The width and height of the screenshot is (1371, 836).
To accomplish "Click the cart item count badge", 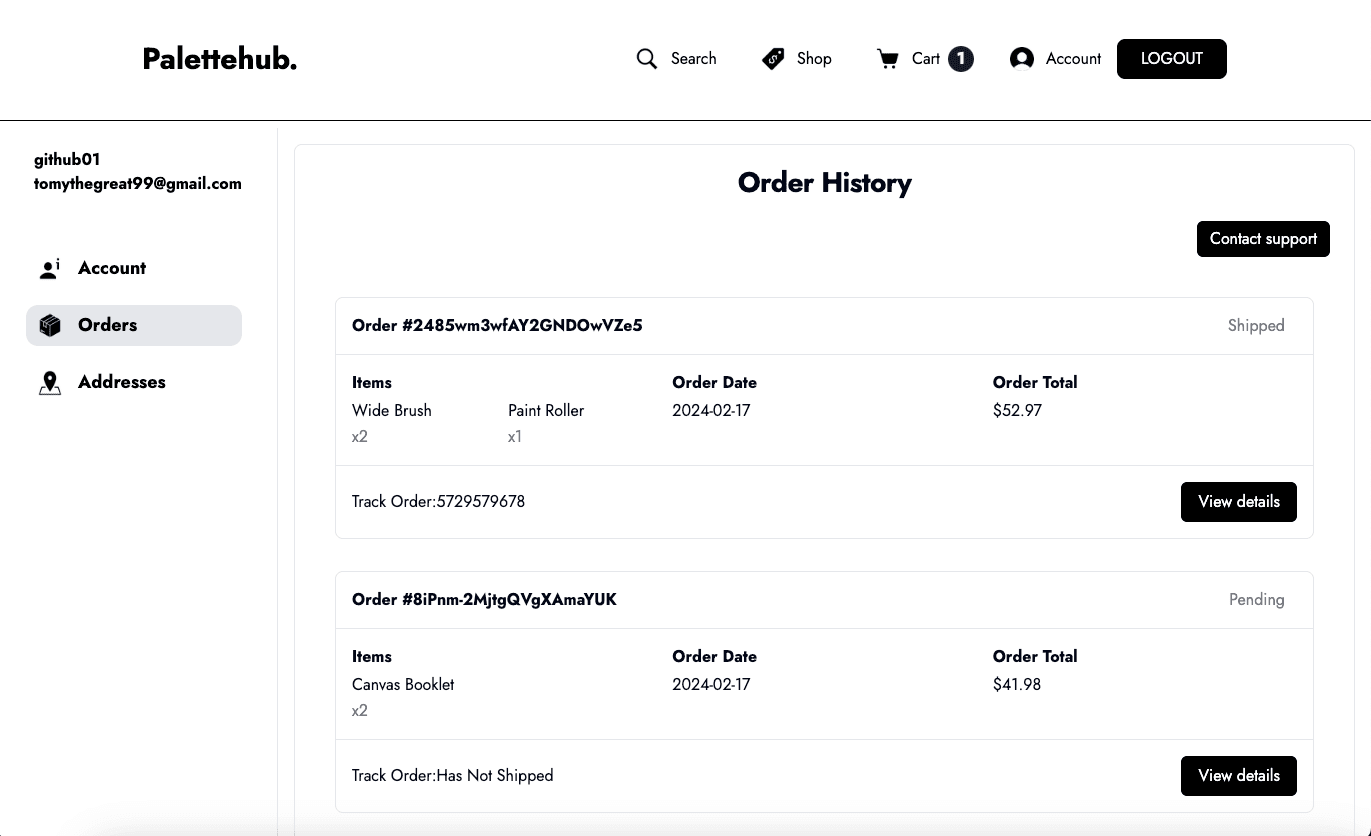I will tap(961, 59).
